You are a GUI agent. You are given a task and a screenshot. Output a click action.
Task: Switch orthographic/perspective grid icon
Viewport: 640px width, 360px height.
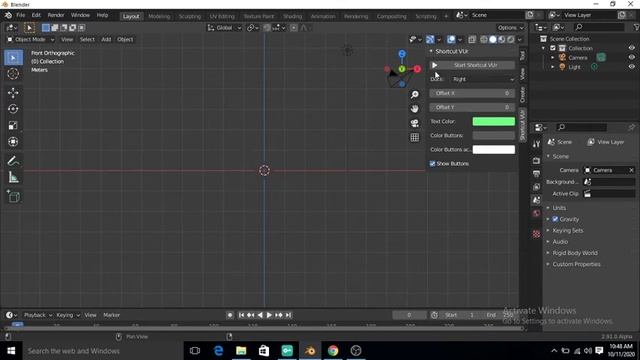pos(415,138)
